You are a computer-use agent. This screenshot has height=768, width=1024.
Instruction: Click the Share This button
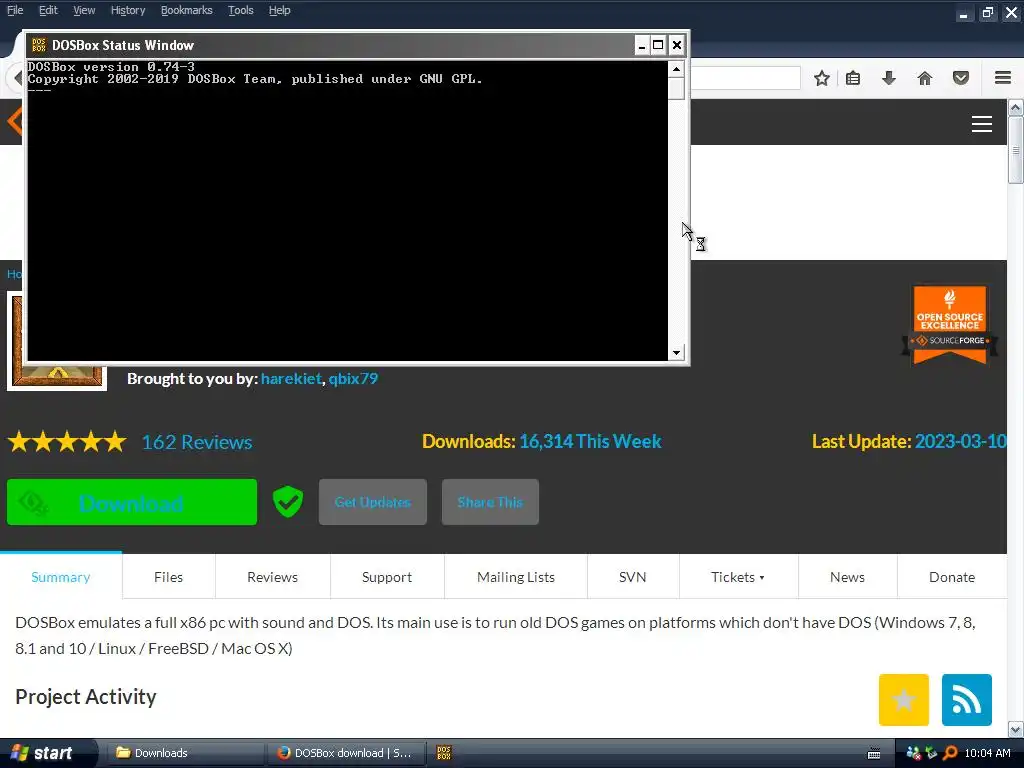click(x=490, y=502)
